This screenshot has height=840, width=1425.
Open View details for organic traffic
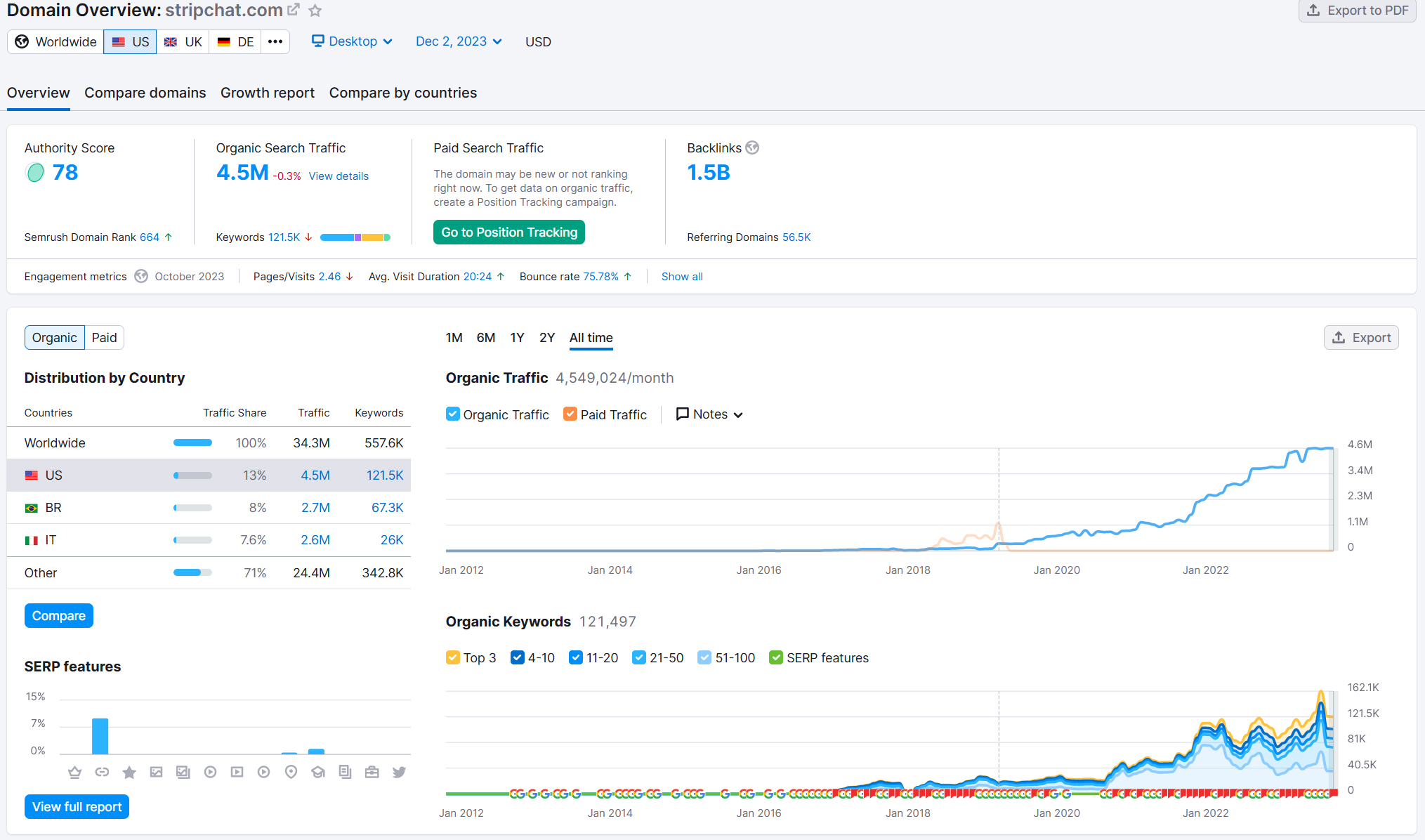339,176
